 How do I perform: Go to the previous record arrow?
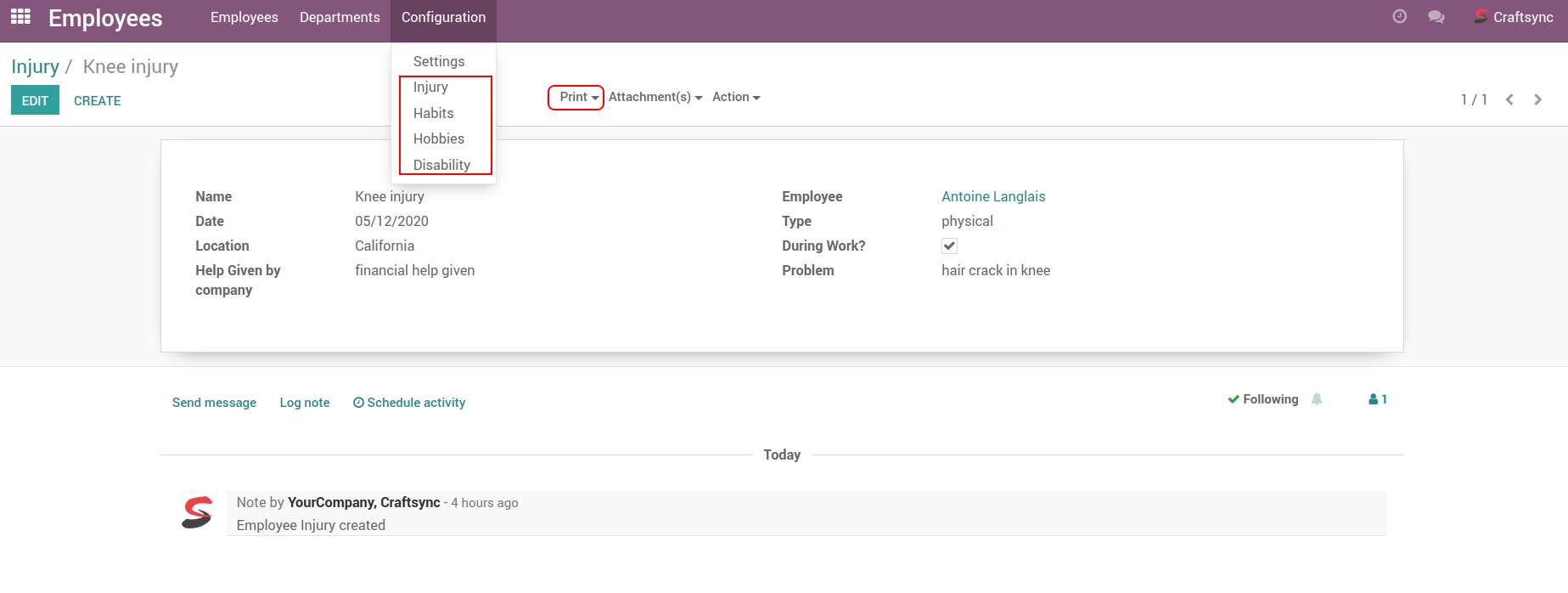(x=1509, y=99)
